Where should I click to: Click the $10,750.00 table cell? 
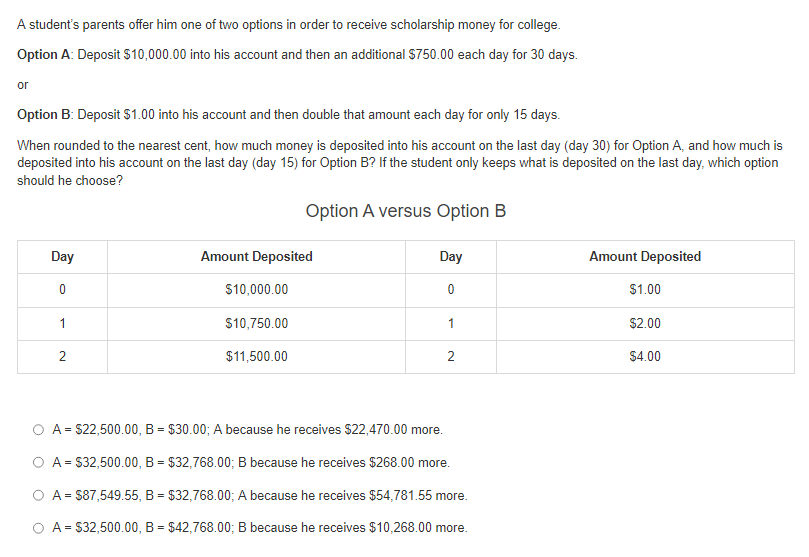[256, 323]
